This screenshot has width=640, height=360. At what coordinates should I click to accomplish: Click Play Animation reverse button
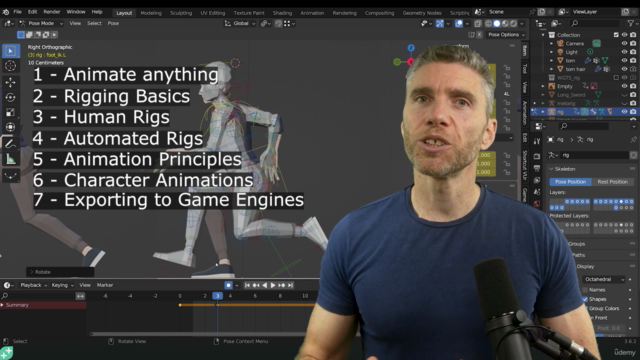264,285
